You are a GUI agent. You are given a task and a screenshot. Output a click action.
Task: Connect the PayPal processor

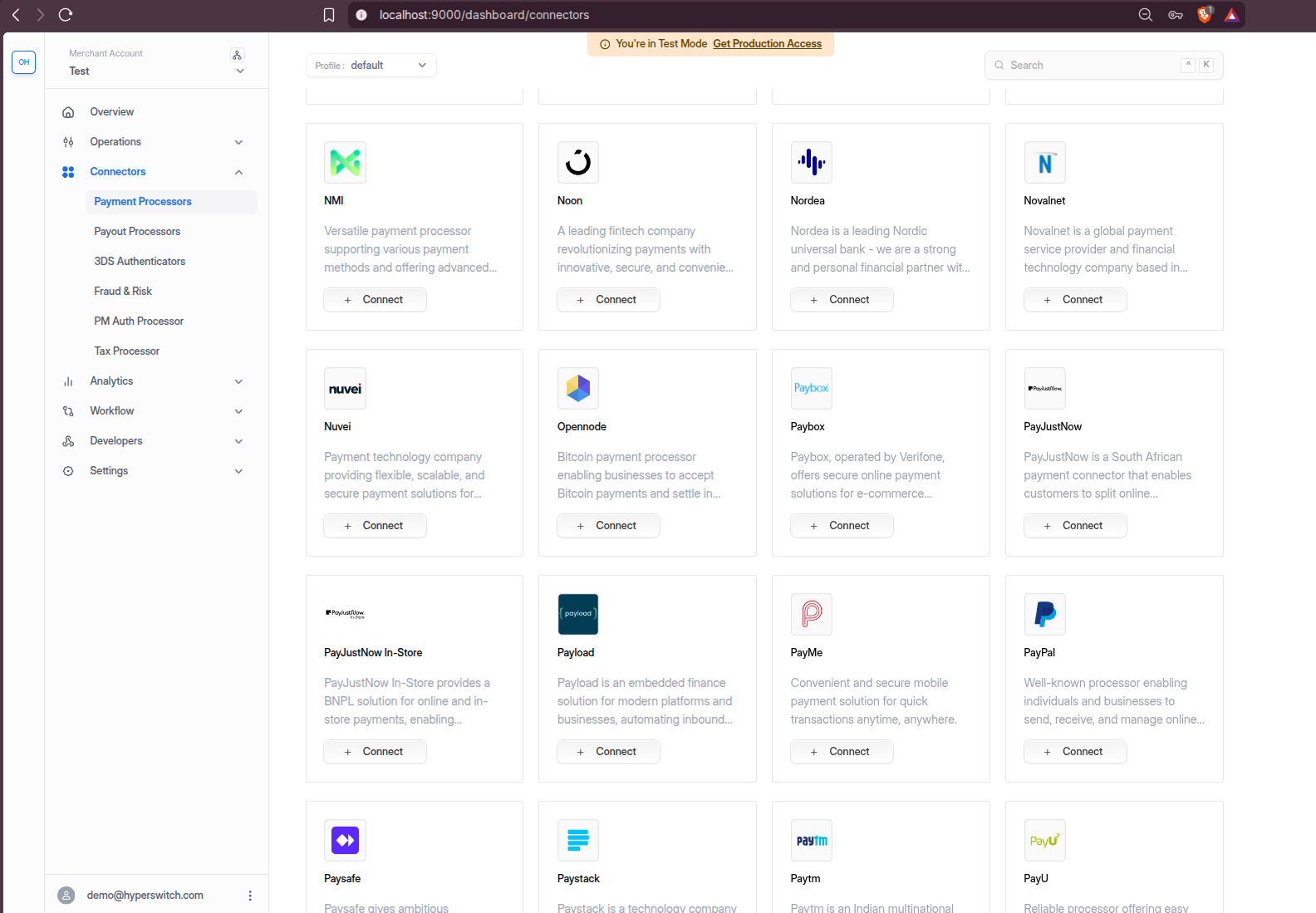(1075, 752)
